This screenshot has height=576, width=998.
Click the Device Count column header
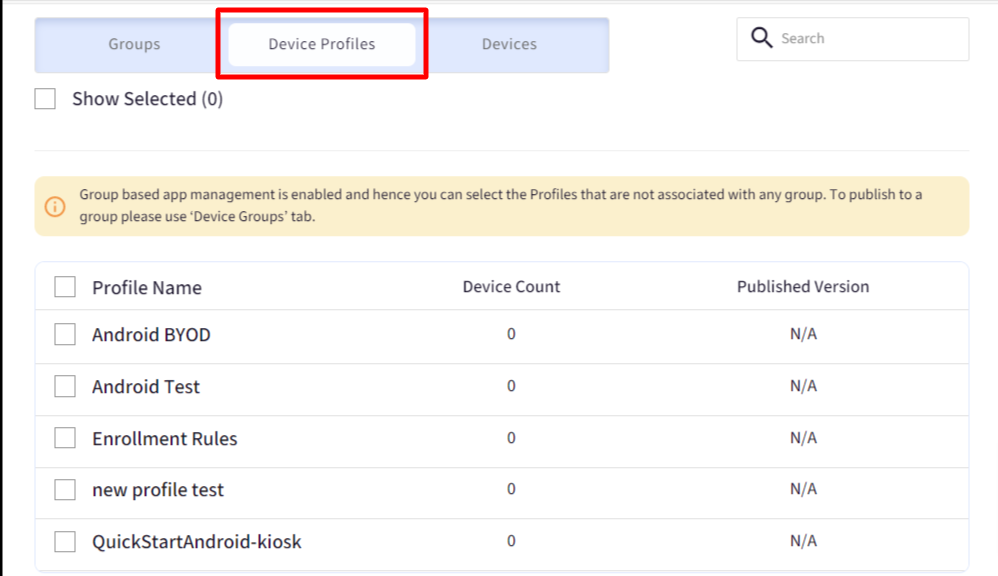(511, 286)
